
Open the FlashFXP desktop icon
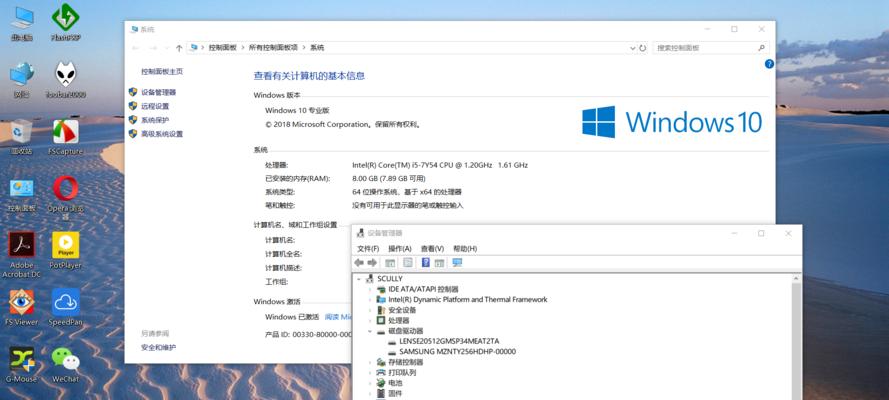65,23
